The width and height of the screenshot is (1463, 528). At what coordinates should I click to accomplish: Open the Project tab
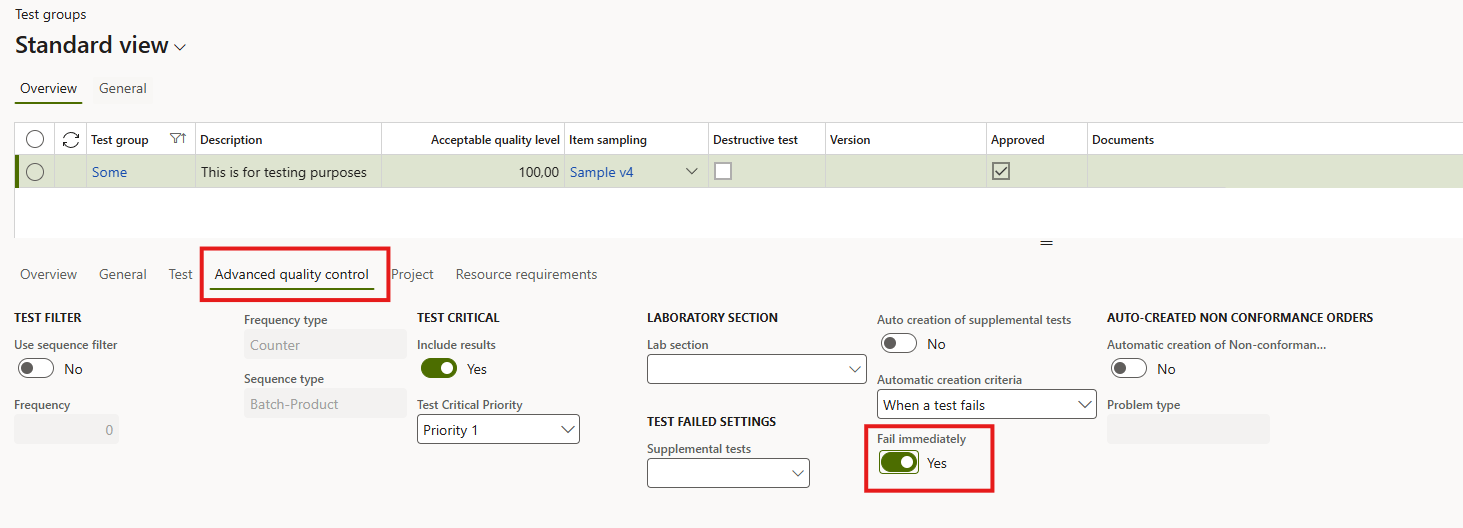412,274
